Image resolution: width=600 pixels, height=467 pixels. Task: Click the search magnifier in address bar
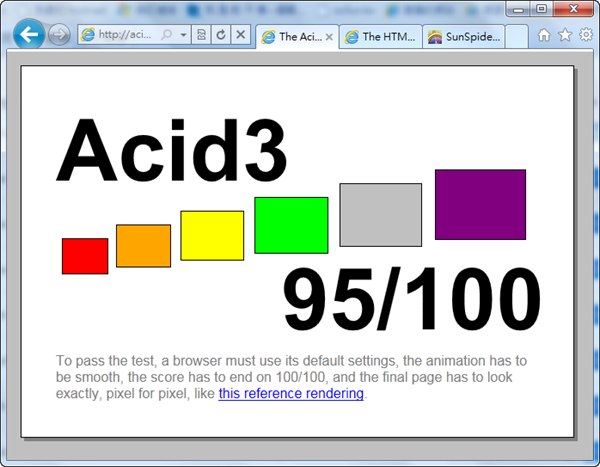tap(166, 35)
